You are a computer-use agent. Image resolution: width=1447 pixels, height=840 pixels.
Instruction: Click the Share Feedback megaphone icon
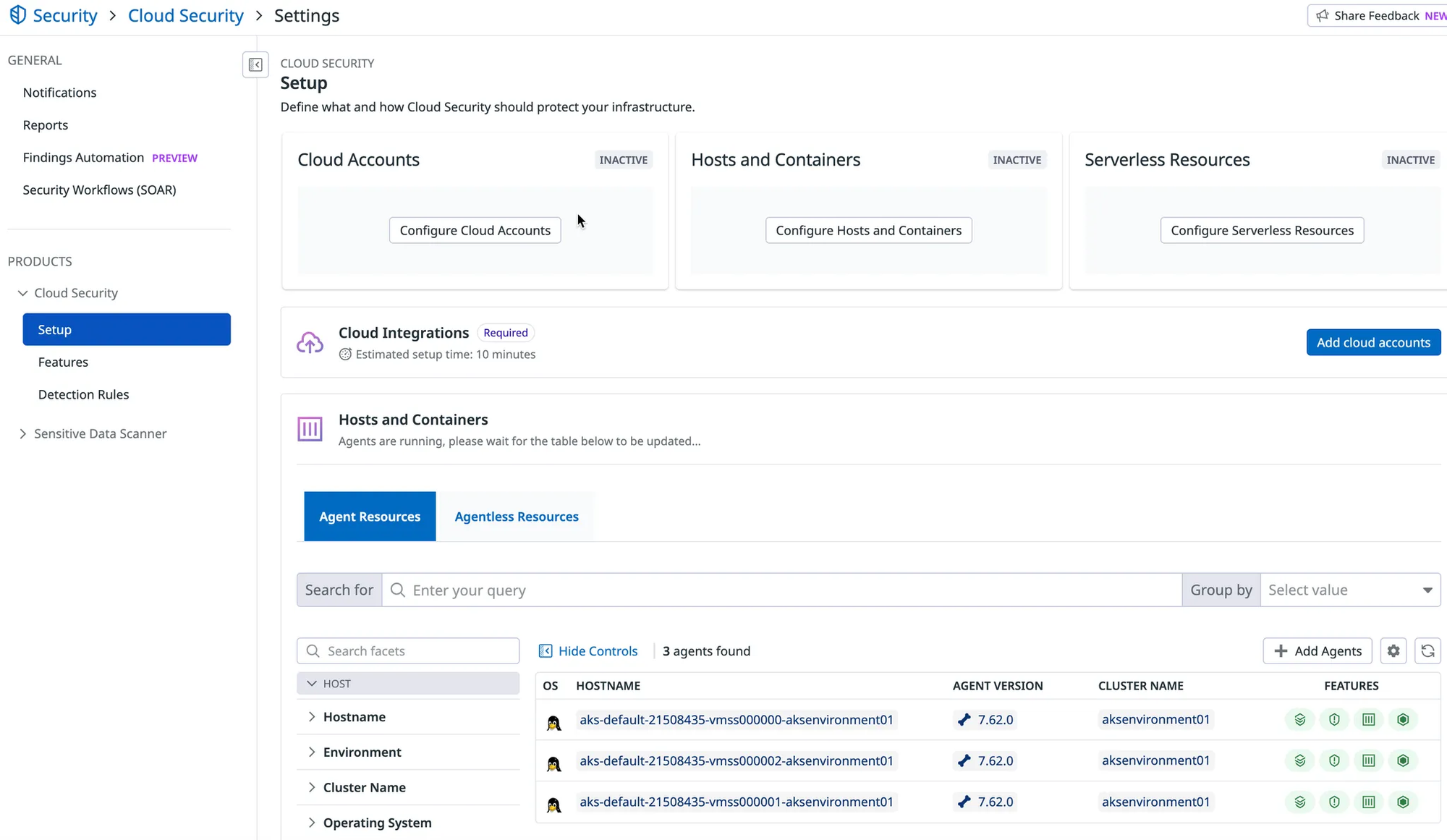coord(1323,16)
